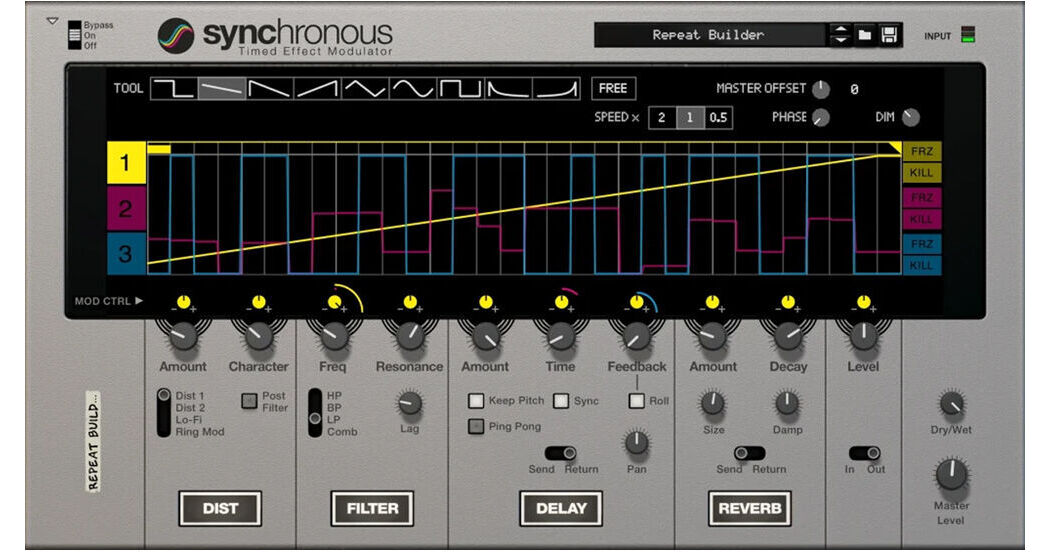
Task: Enable the Keep Pitch checkbox
Action: [x=476, y=401]
